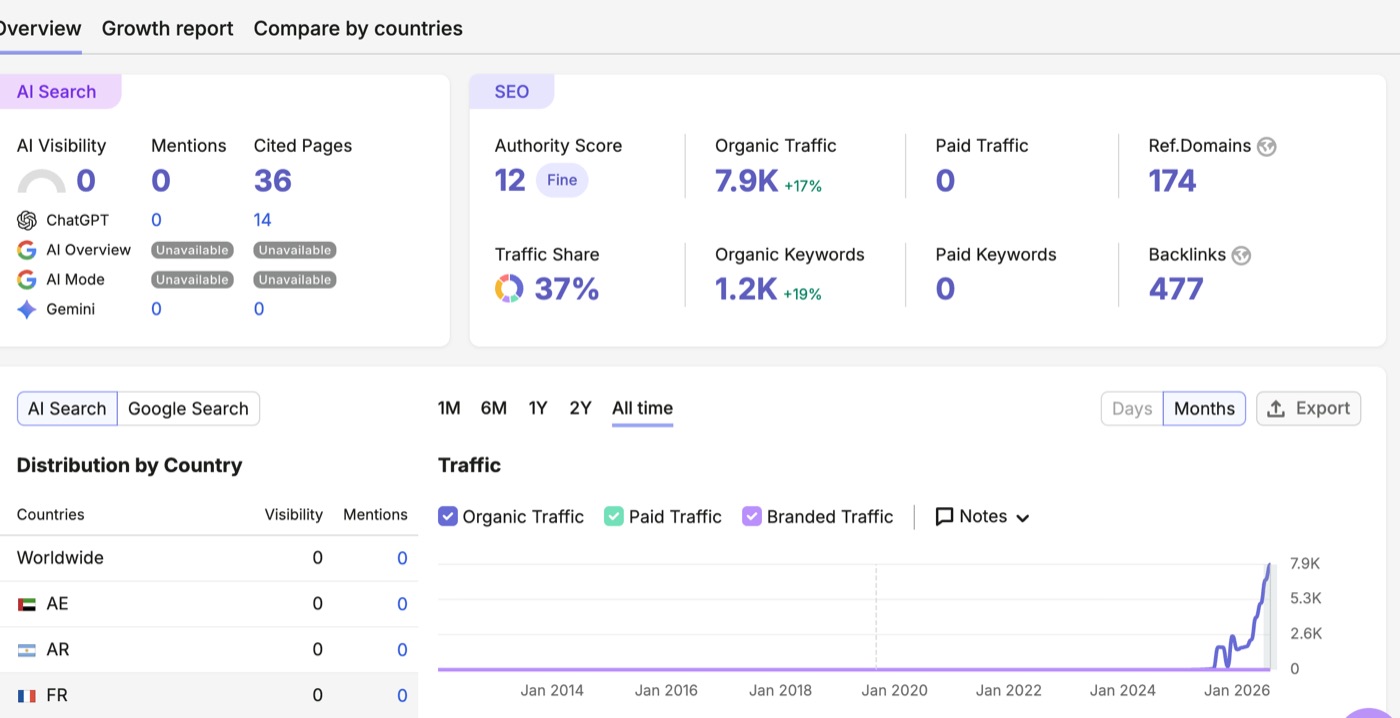Open the Backlinks 477 value

1176,289
